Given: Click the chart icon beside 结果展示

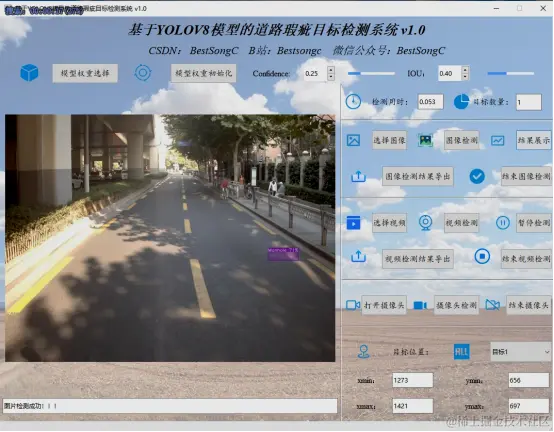Looking at the screenshot, I should tap(497, 141).
